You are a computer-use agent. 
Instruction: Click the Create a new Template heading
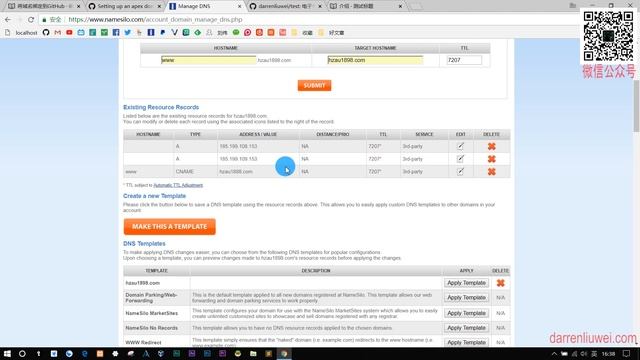[x=154, y=196]
